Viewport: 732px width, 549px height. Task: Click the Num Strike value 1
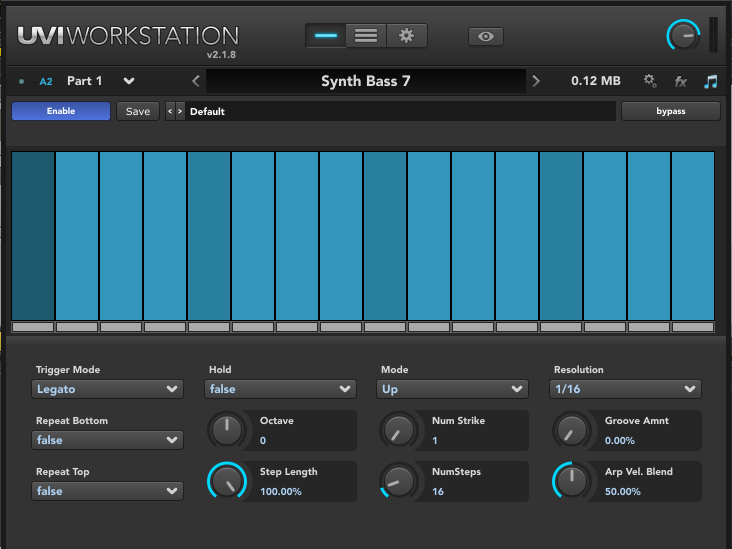435,440
